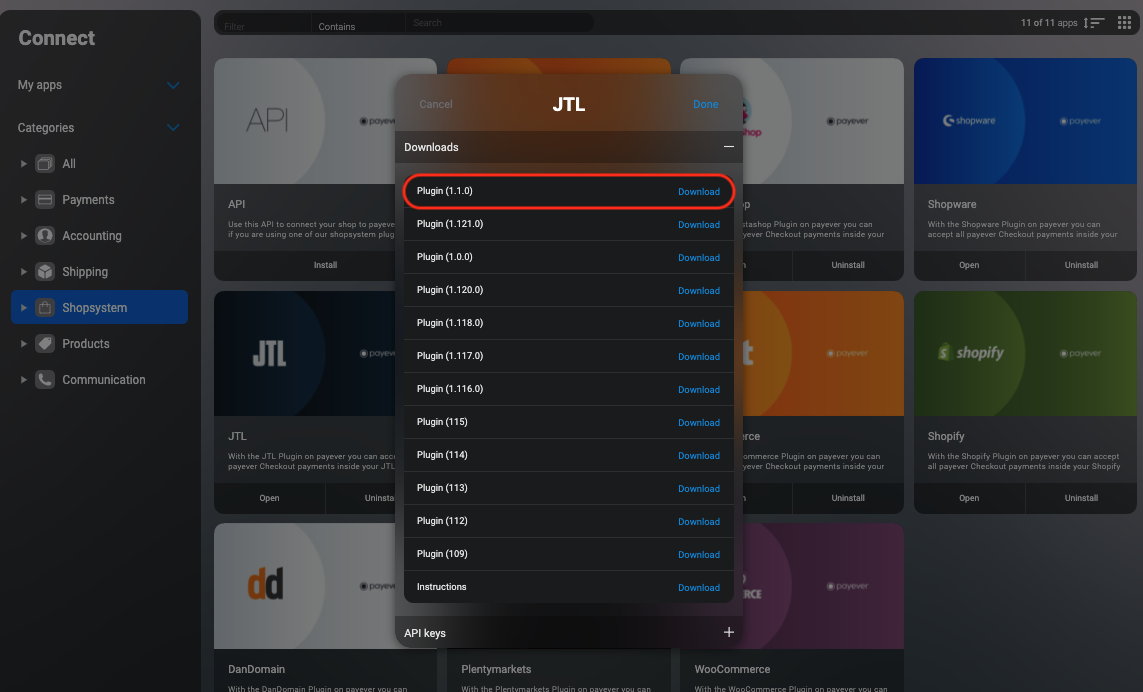Download Plugin (113)
The width and height of the screenshot is (1143, 692).
pos(698,489)
